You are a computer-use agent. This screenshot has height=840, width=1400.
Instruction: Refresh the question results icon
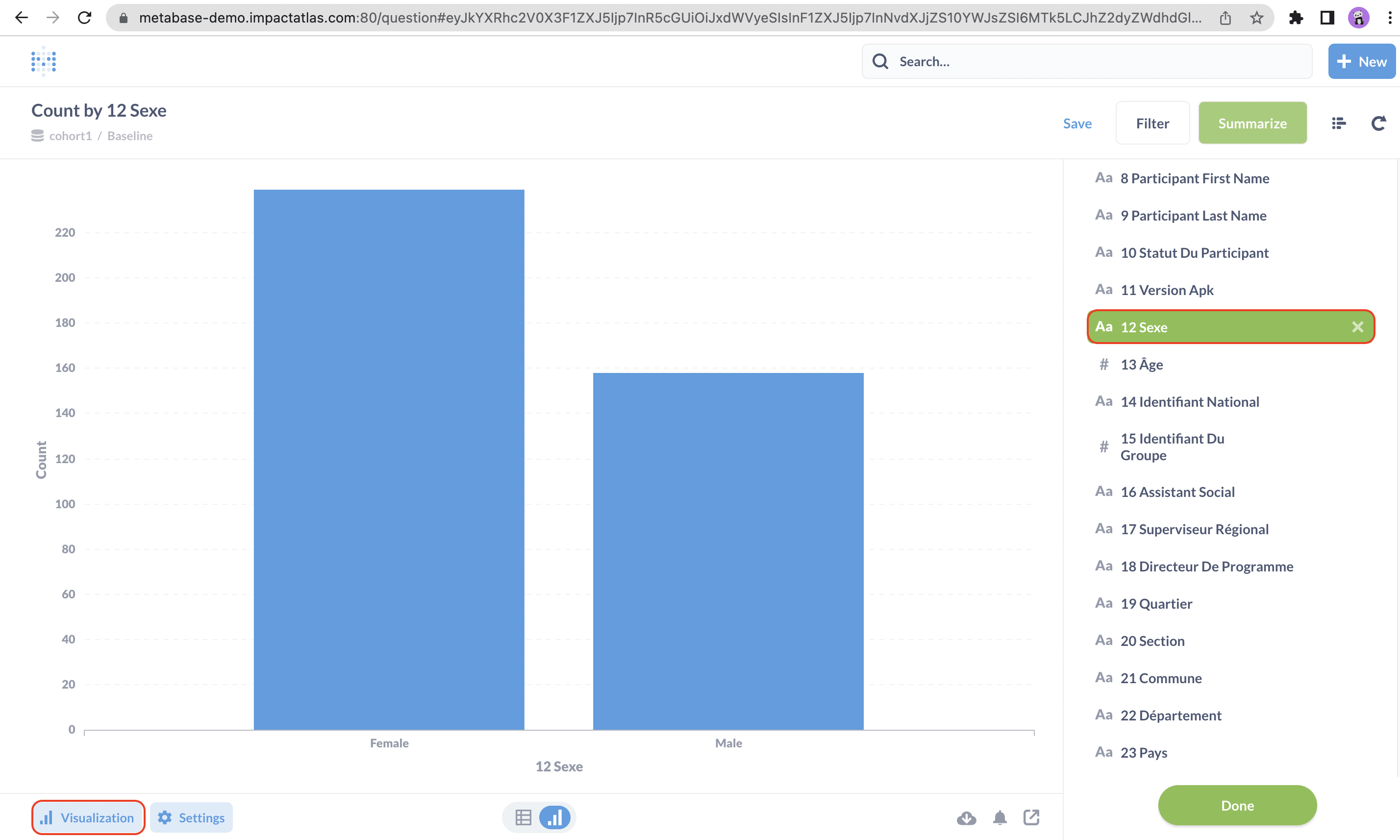pos(1378,123)
